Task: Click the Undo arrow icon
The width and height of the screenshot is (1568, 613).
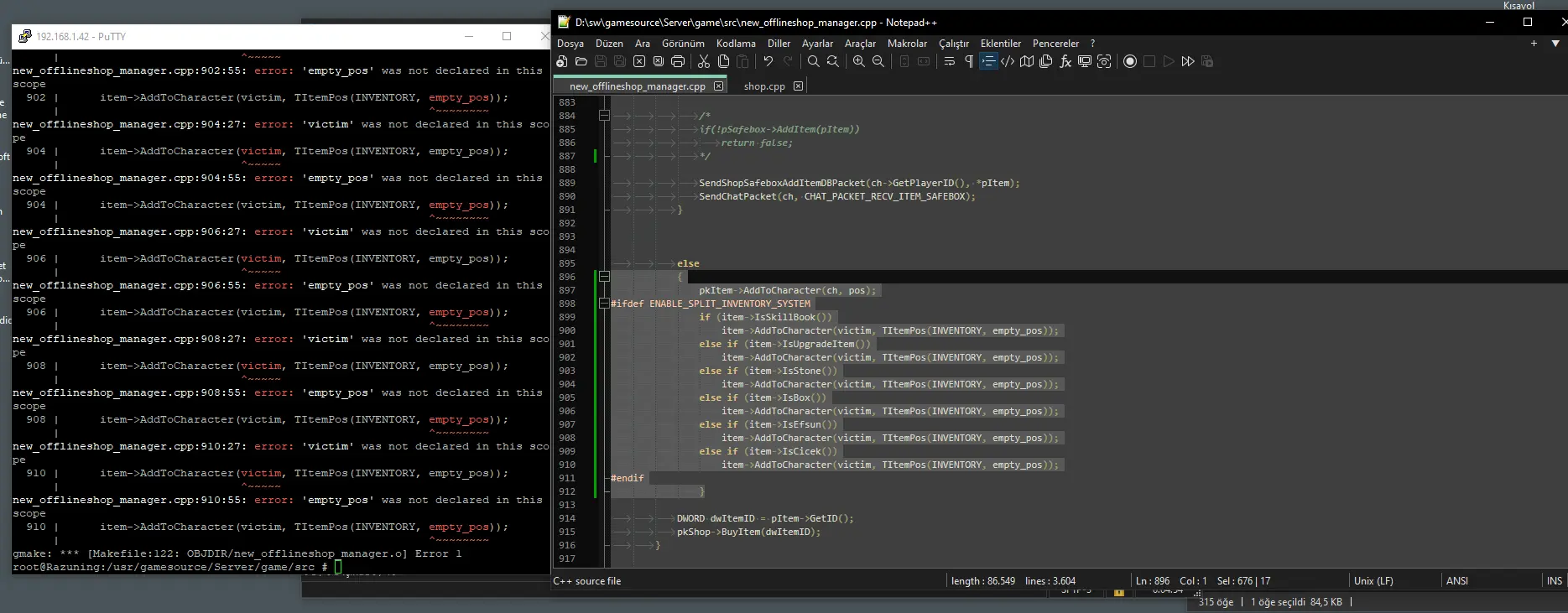Action: pos(768,61)
